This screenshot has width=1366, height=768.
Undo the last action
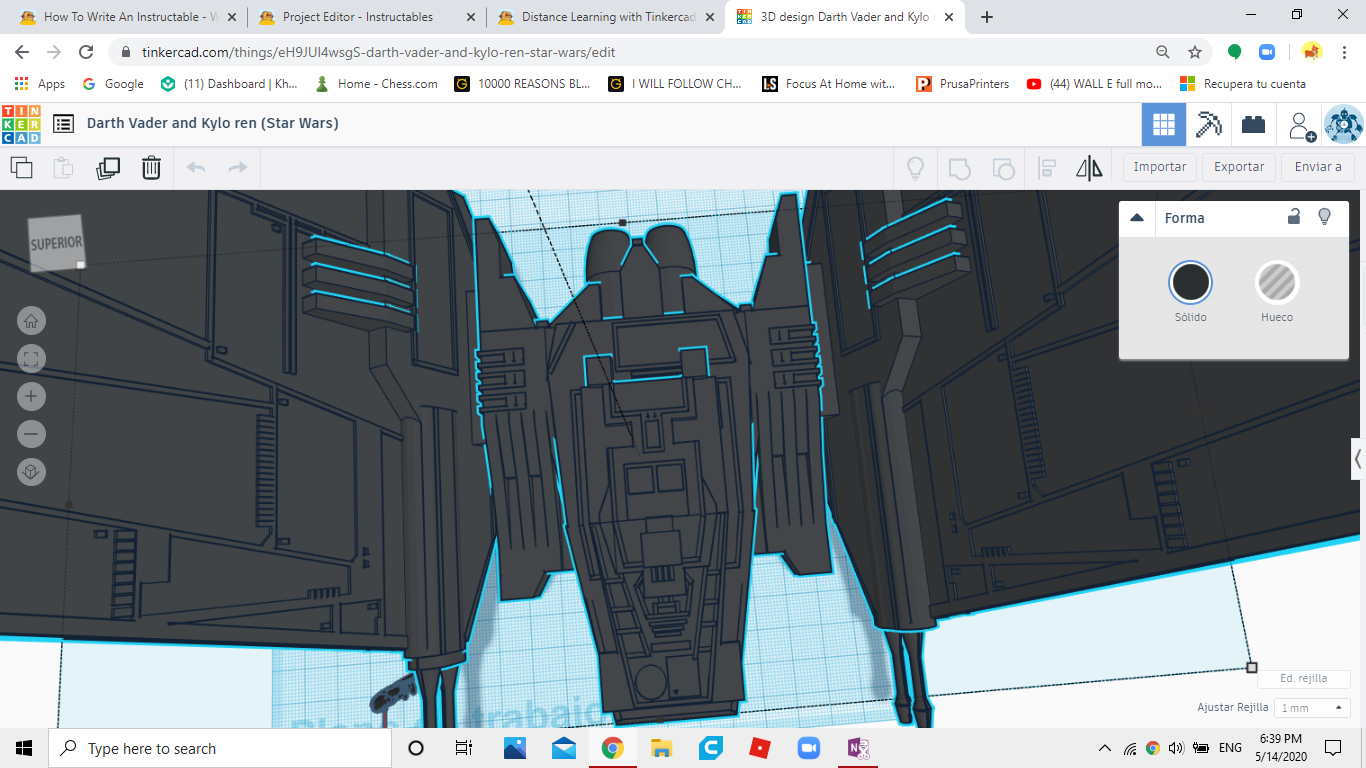coord(196,168)
